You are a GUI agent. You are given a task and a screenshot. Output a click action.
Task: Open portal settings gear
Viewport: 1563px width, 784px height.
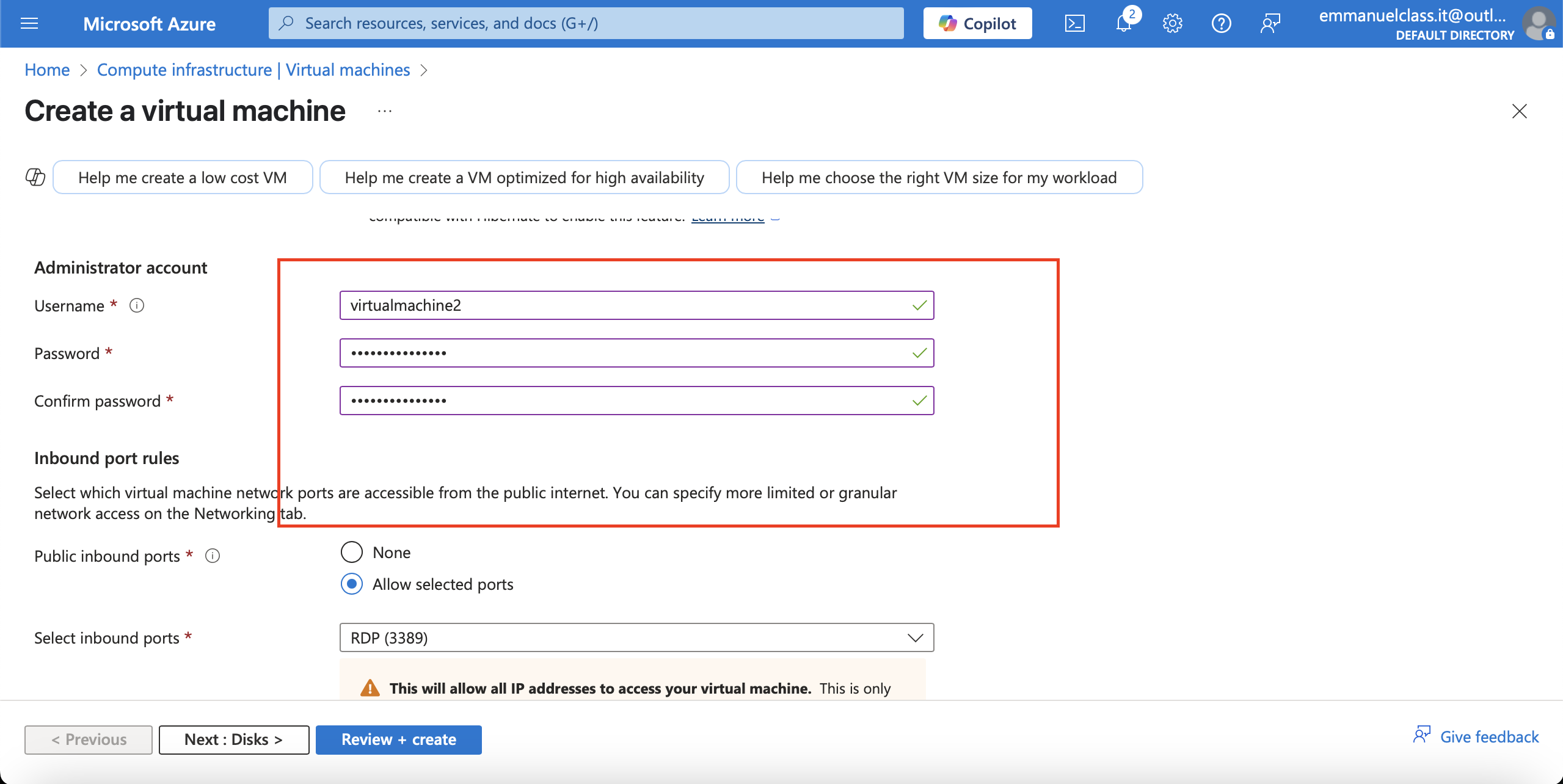click(x=1172, y=24)
